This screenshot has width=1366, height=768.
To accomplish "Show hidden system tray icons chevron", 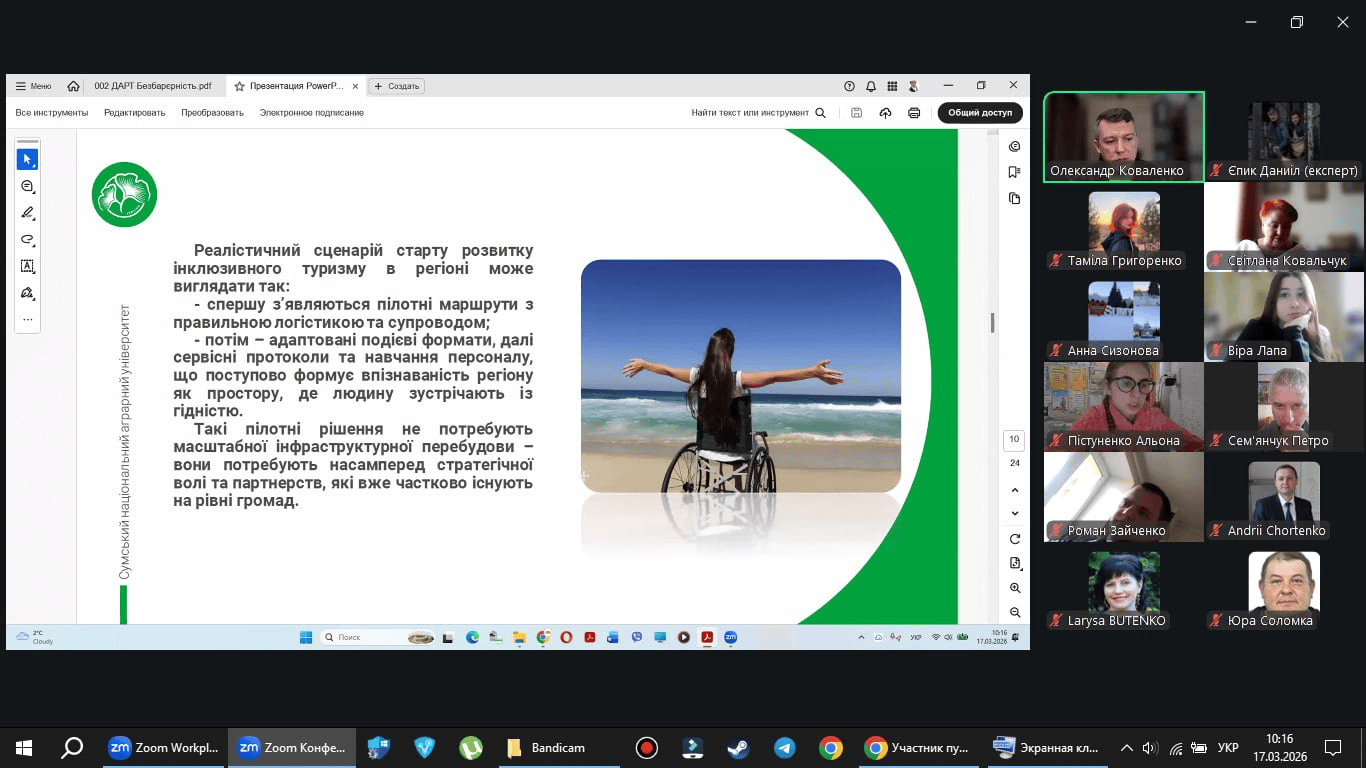I will tap(1126, 748).
